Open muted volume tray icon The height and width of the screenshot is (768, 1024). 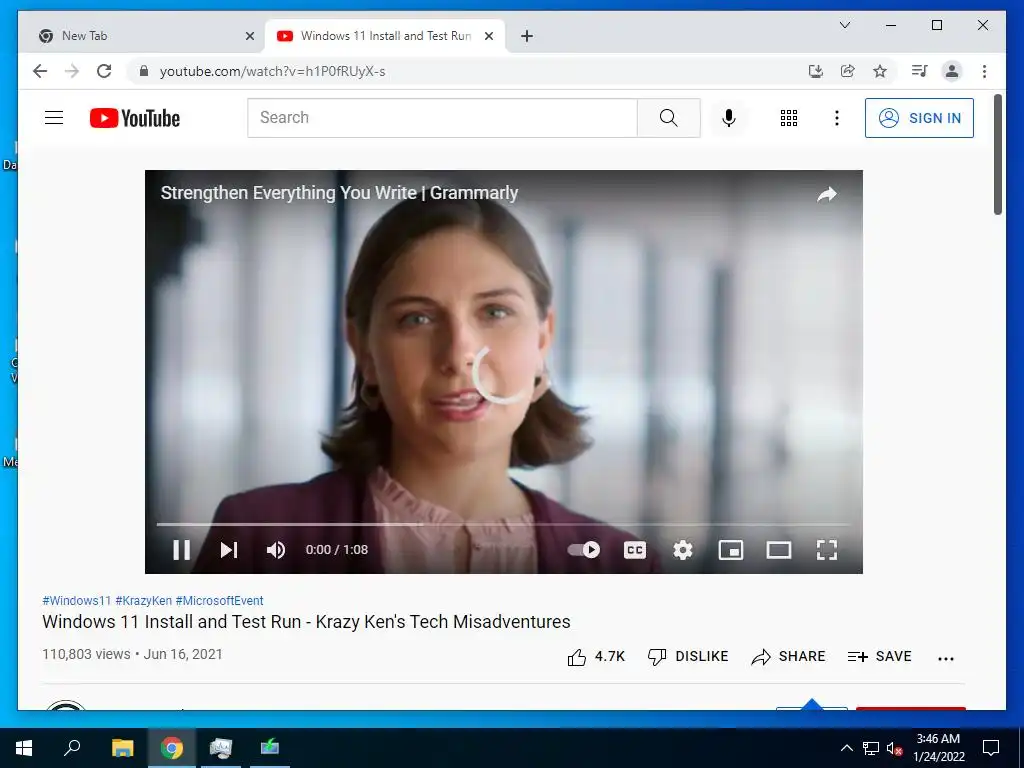(894, 748)
